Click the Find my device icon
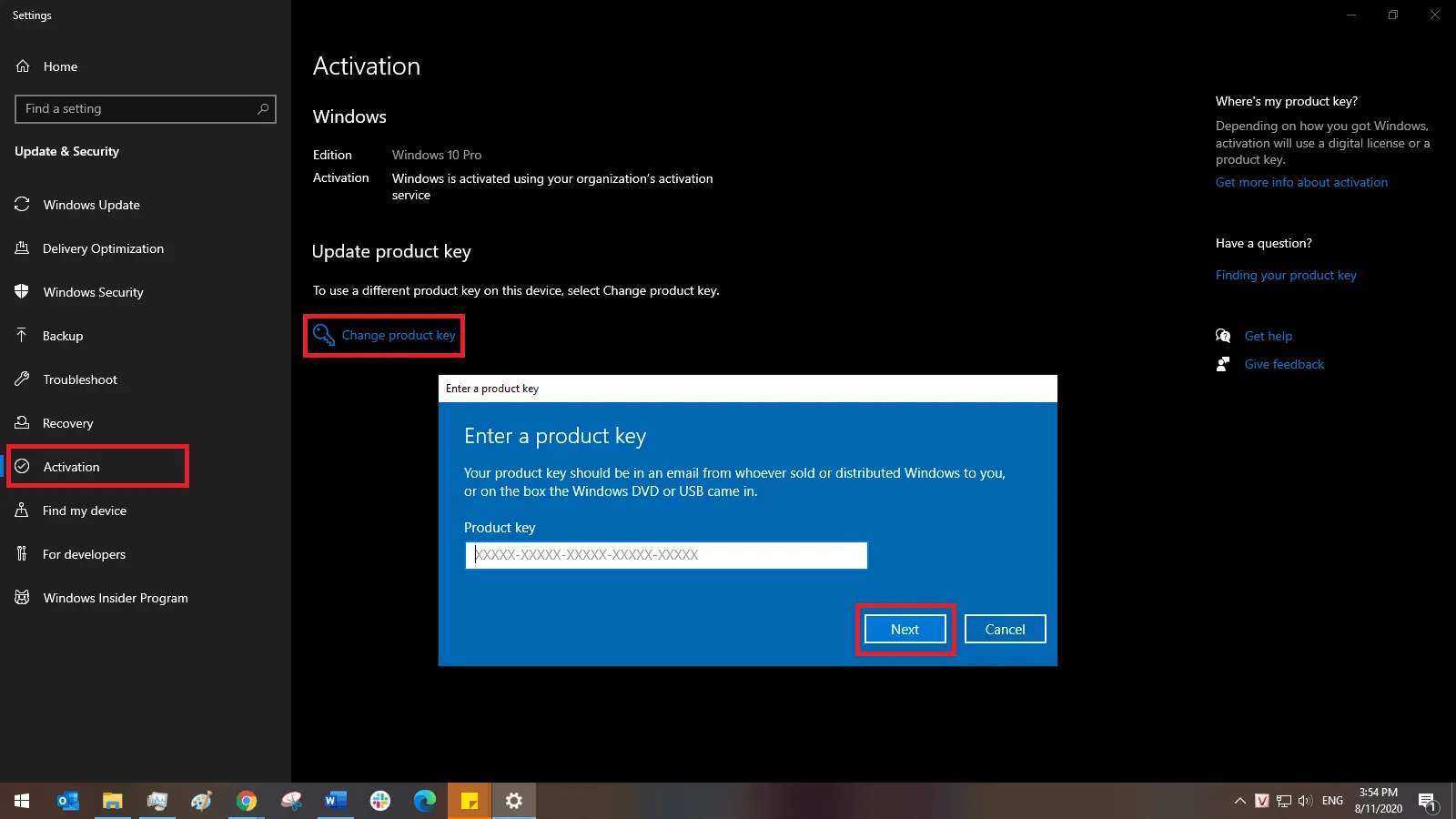 point(23,511)
